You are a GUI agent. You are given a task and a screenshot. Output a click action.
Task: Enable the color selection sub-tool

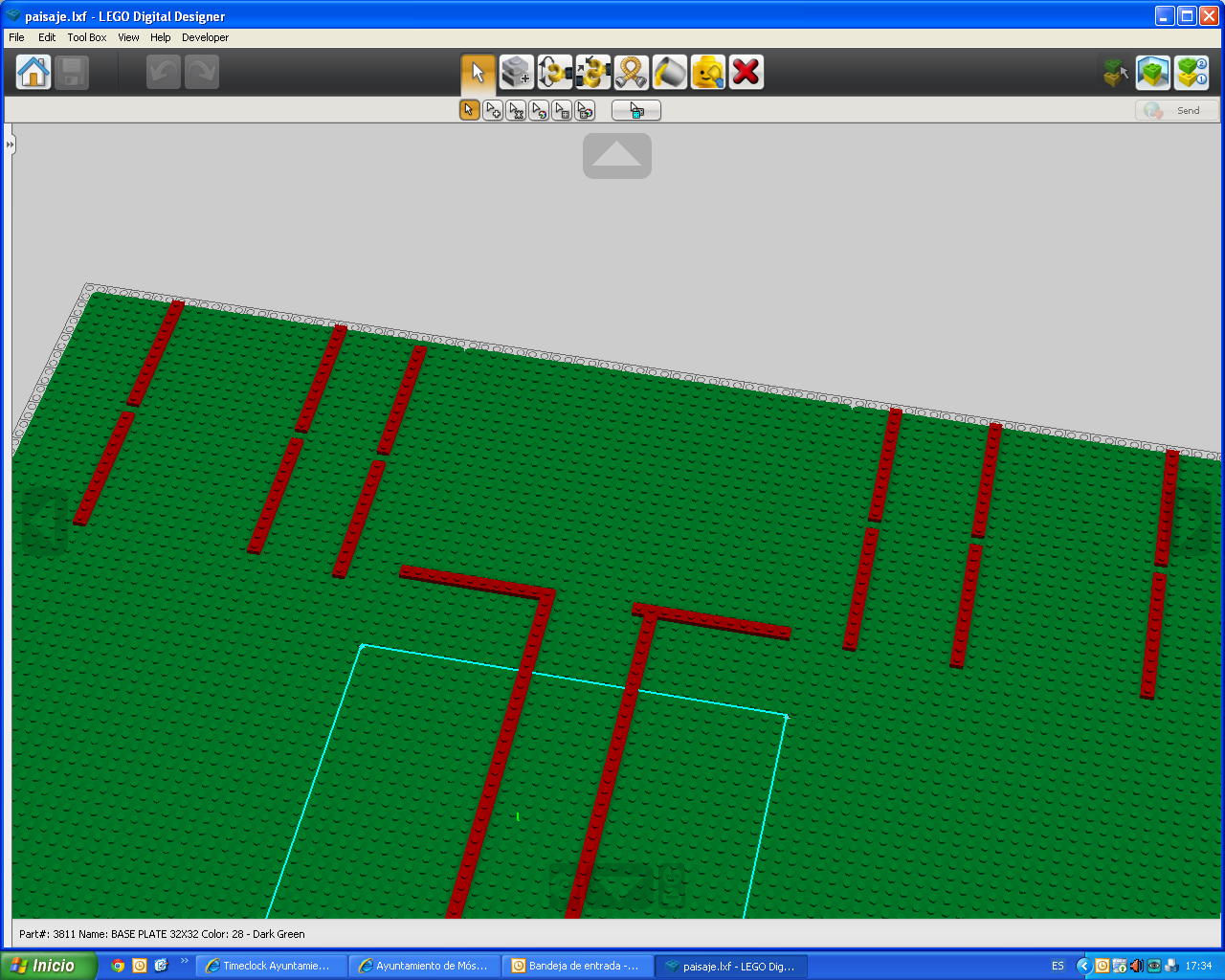pyautogui.click(x=539, y=110)
